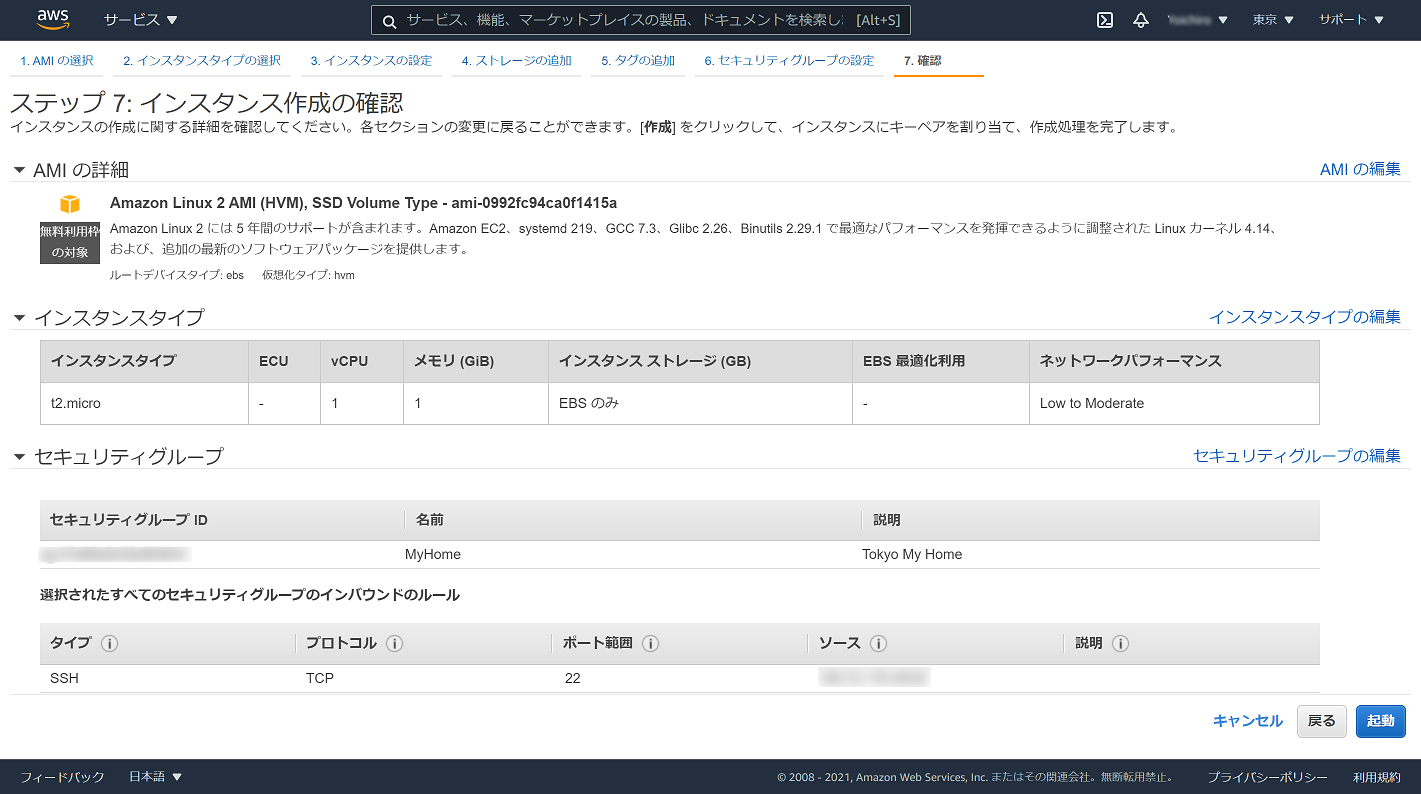Click the フィードバック footer link
The height and width of the screenshot is (794, 1421).
point(62,777)
